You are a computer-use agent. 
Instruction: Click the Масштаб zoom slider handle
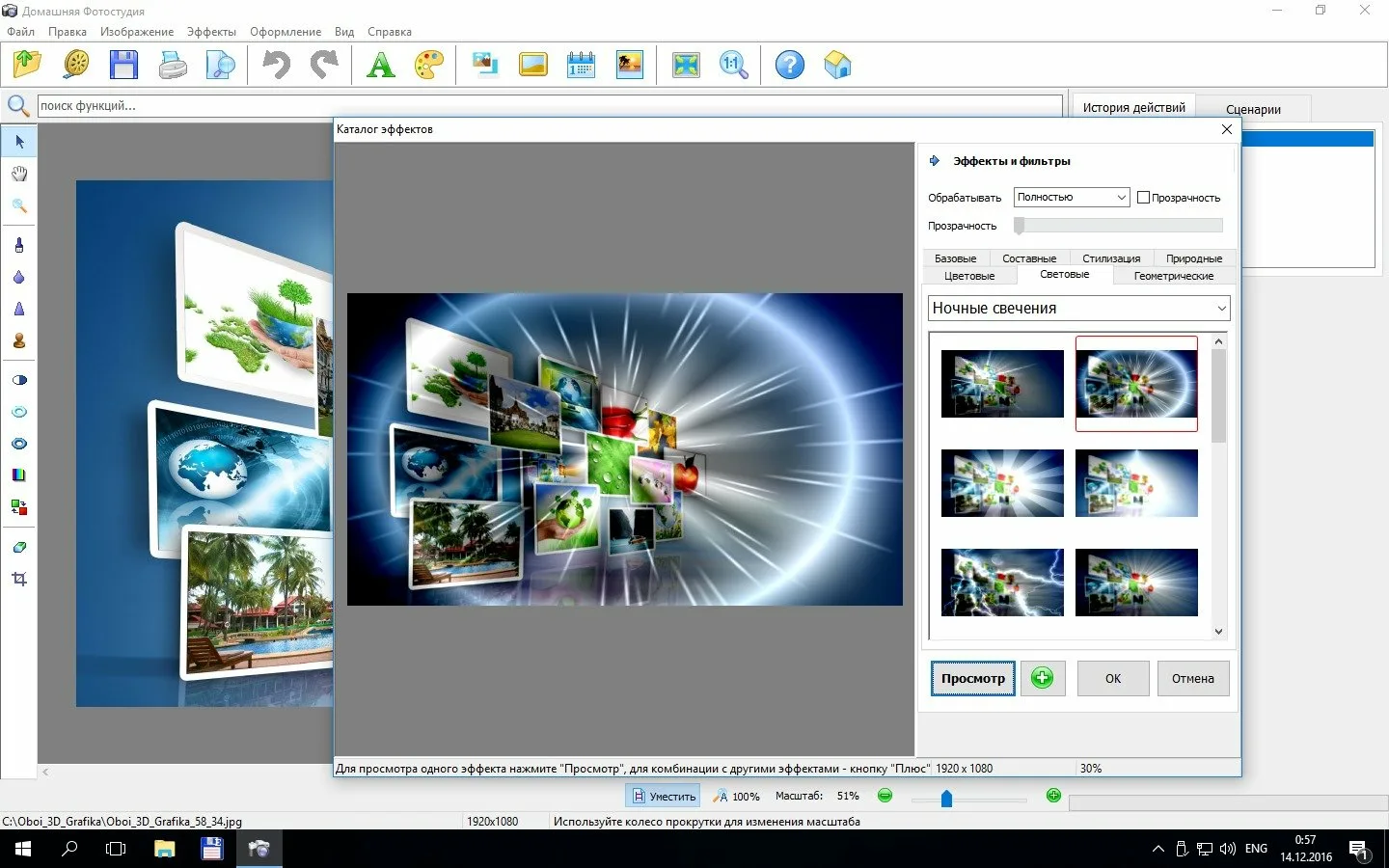[946, 798]
